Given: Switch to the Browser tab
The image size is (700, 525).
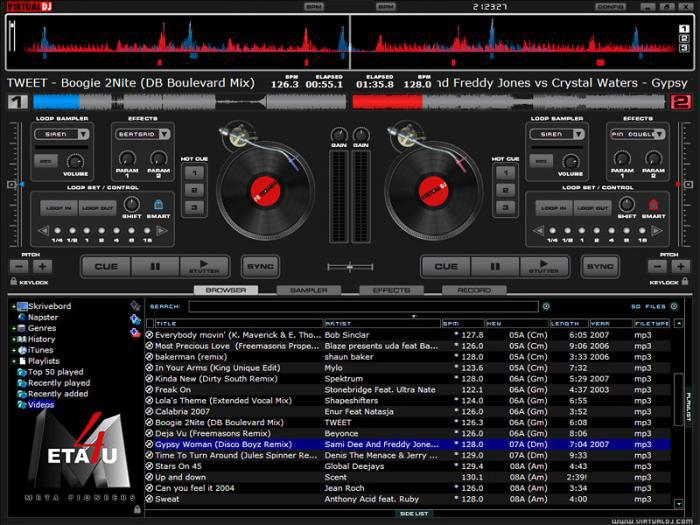Looking at the screenshot, I should click(226, 290).
